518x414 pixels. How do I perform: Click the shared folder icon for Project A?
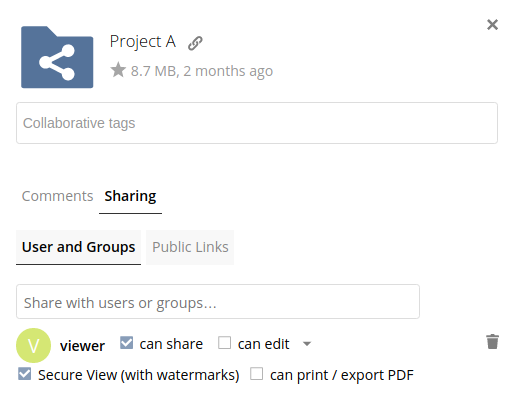(x=57, y=57)
